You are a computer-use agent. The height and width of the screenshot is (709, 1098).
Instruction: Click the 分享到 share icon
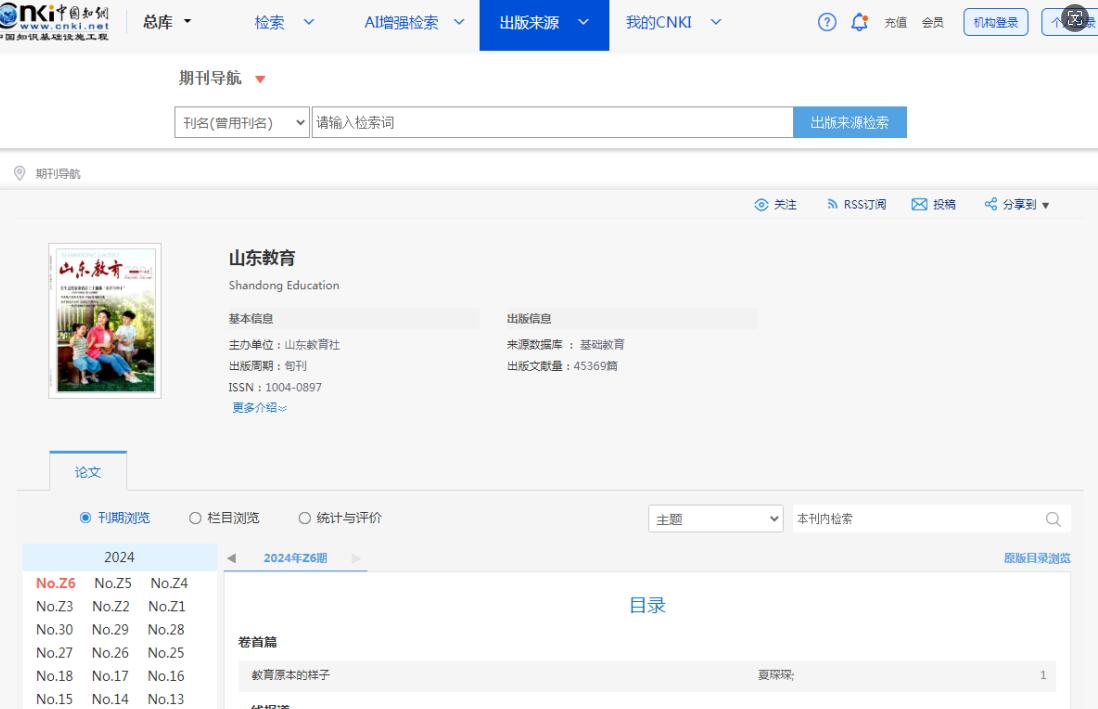(x=991, y=204)
